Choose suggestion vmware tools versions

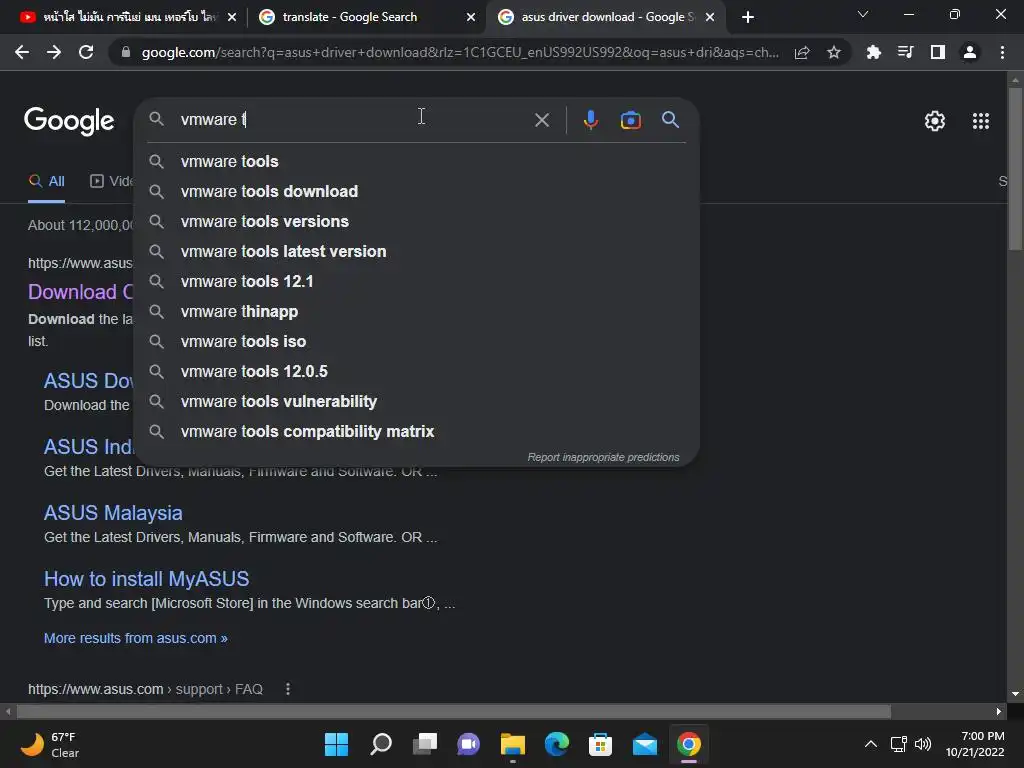[417, 221]
